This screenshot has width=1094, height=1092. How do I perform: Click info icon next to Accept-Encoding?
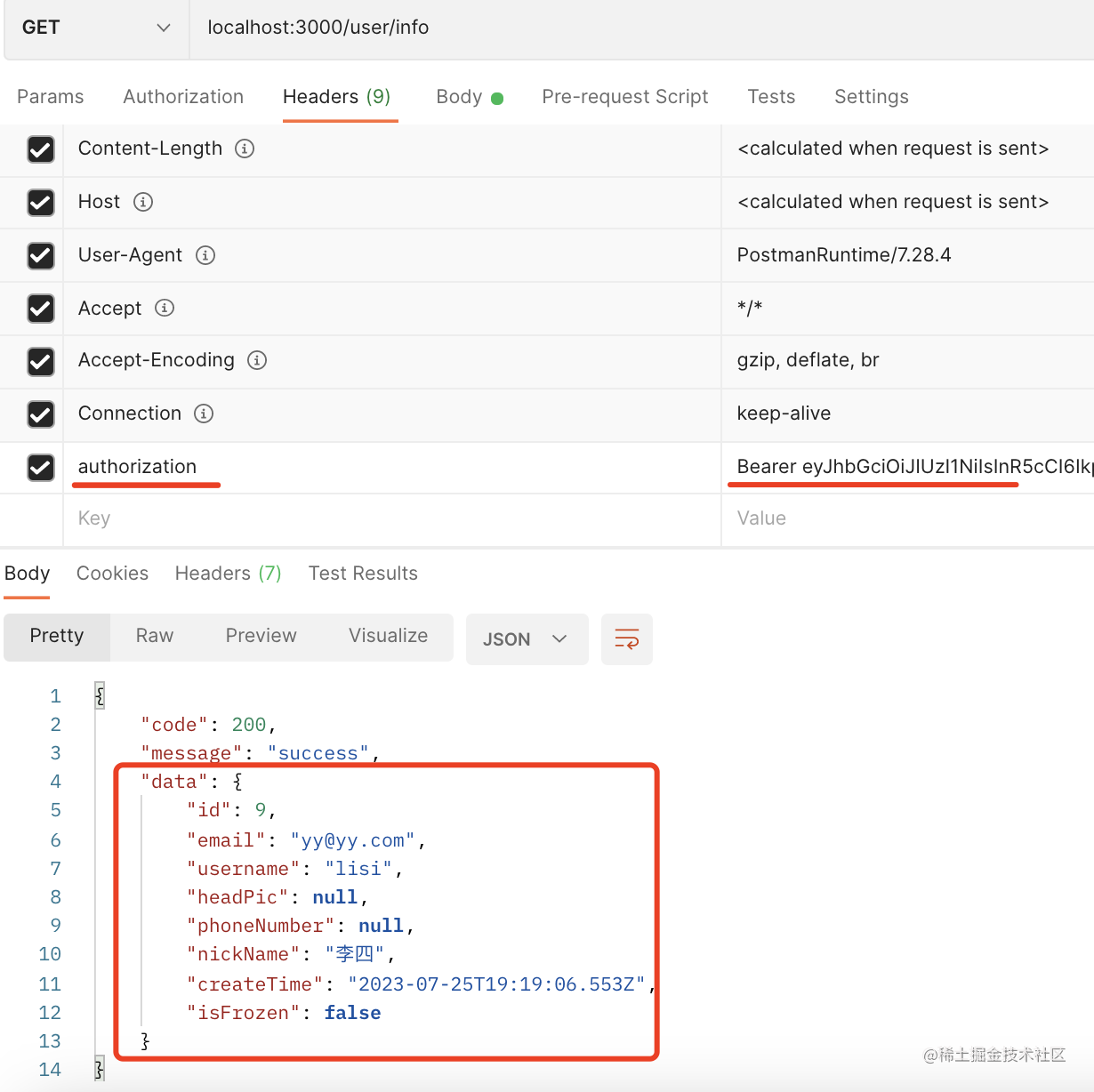click(x=257, y=360)
